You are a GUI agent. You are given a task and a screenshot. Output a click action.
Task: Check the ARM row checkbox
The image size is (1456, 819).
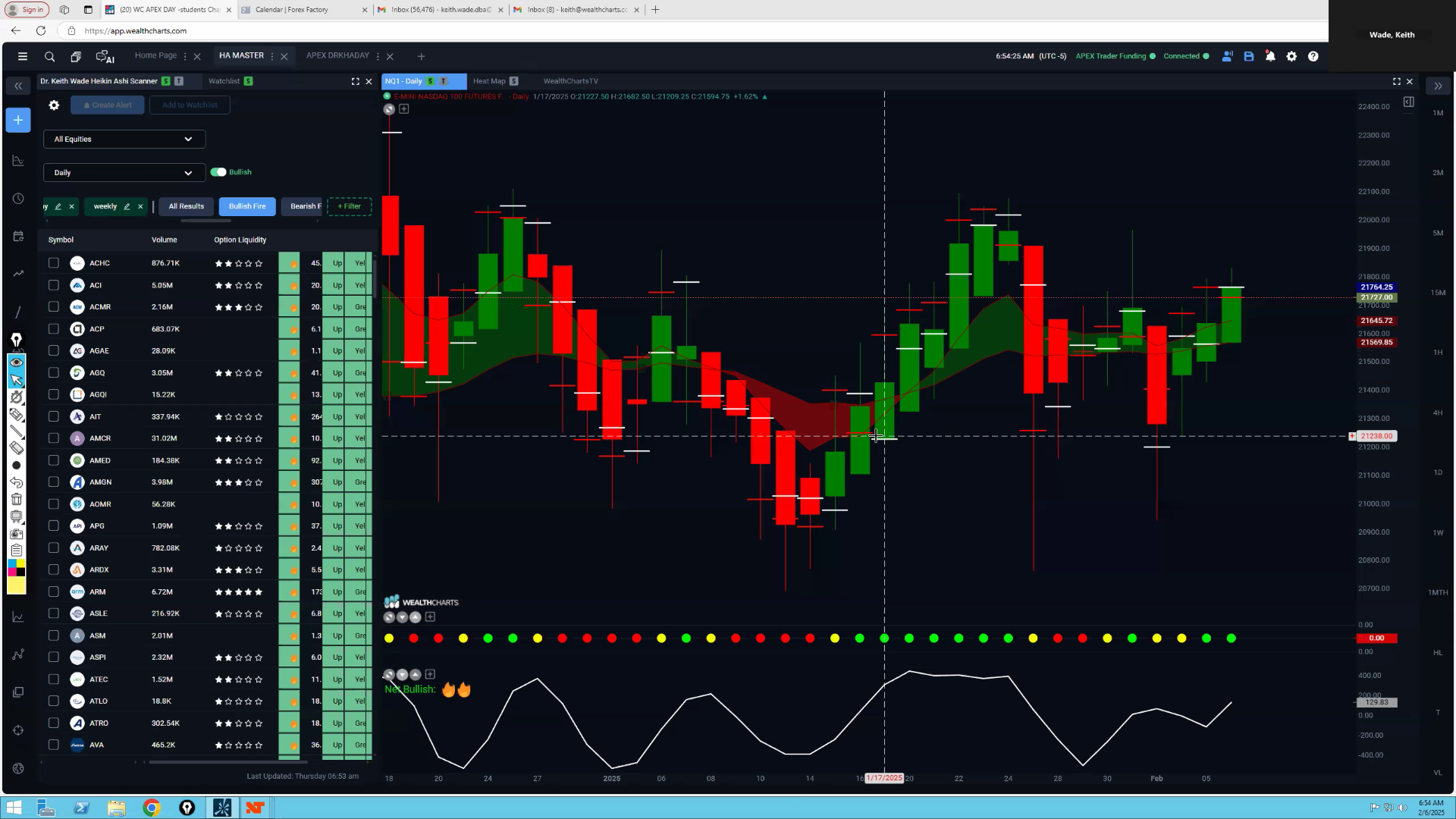point(53,591)
